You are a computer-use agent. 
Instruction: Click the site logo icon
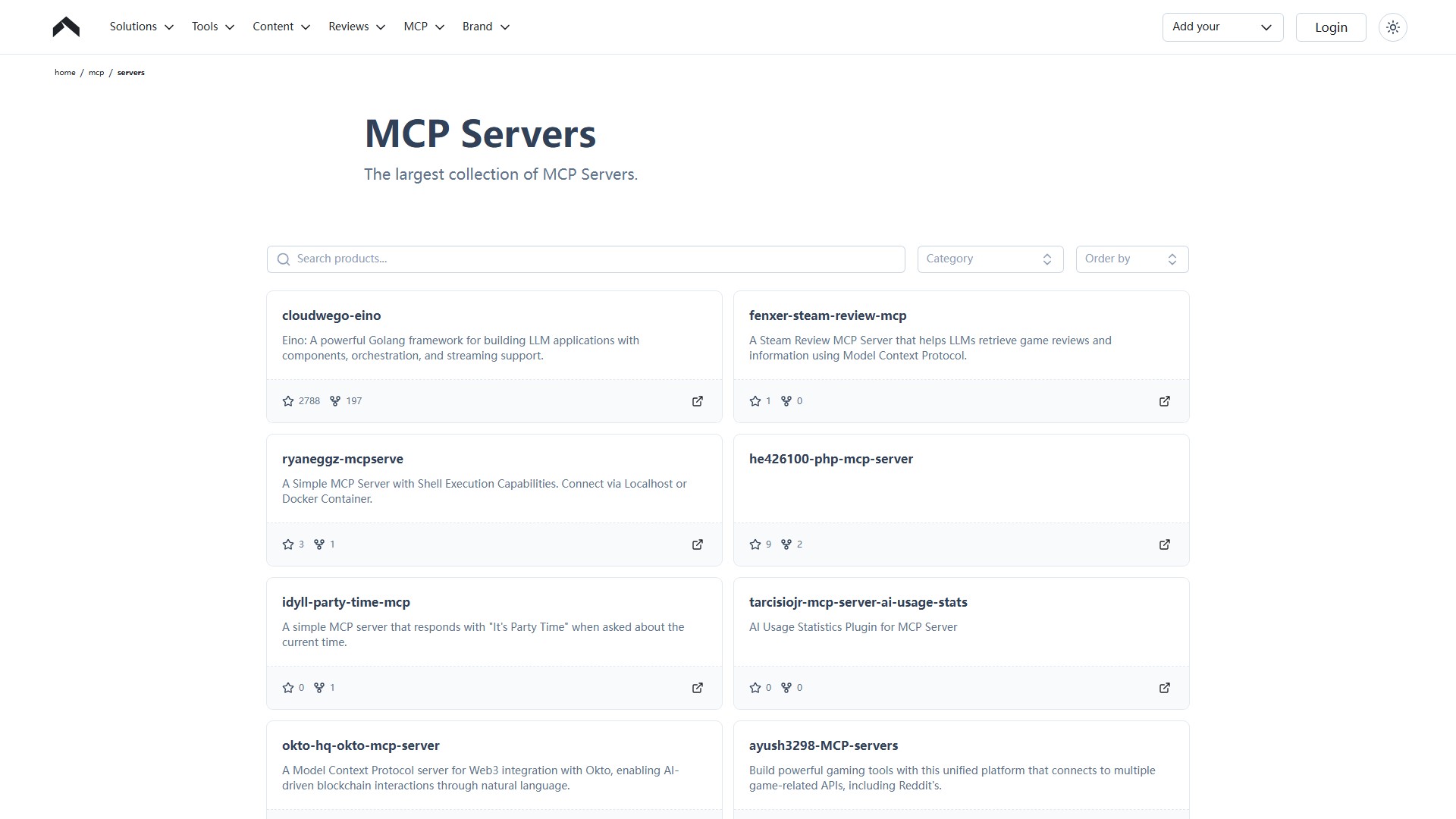tap(66, 27)
